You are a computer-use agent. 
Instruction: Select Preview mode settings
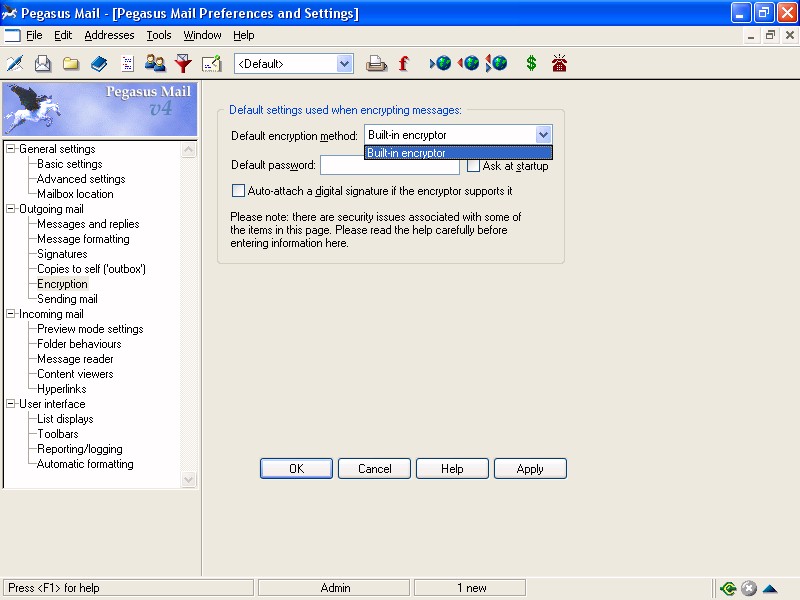pyautogui.click(x=90, y=329)
